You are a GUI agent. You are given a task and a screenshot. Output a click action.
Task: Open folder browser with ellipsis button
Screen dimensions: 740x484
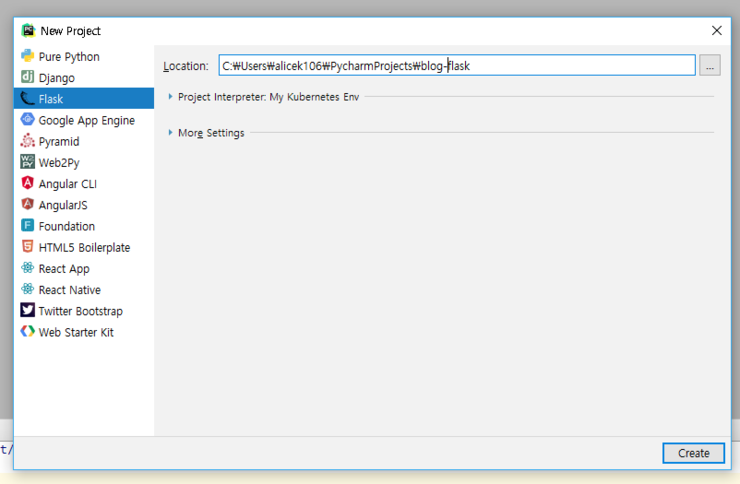click(x=710, y=65)
